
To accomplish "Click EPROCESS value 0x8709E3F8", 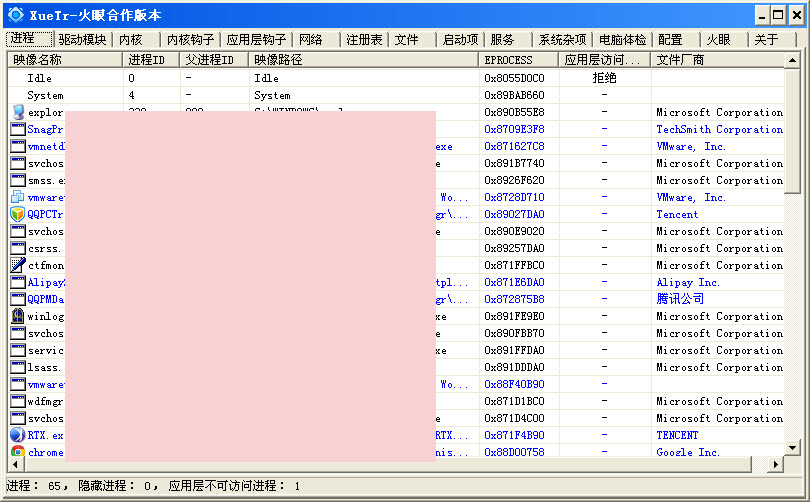I will click(515, 129).
